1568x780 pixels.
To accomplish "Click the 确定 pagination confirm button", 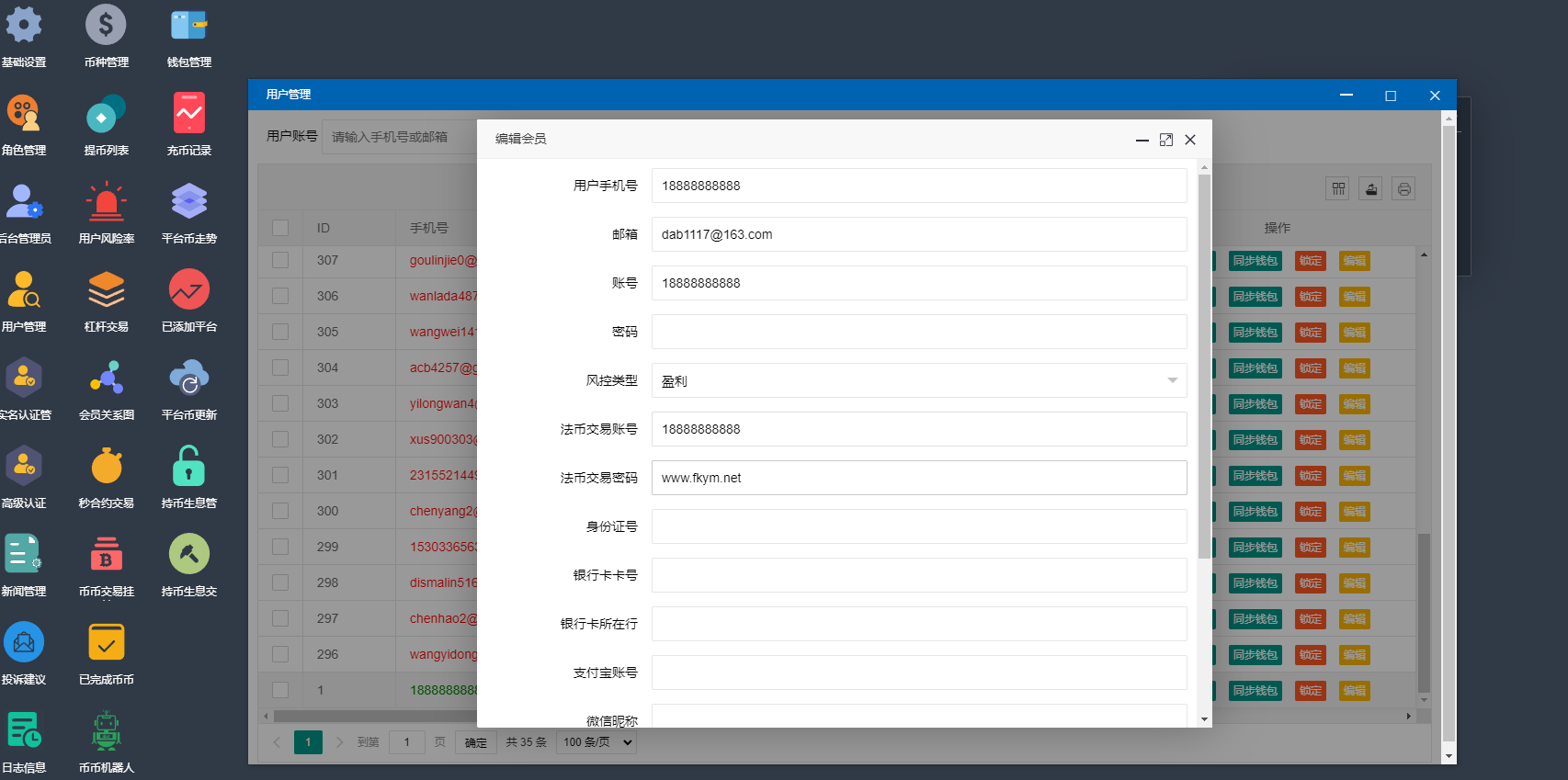I will [x=475, y=742].
